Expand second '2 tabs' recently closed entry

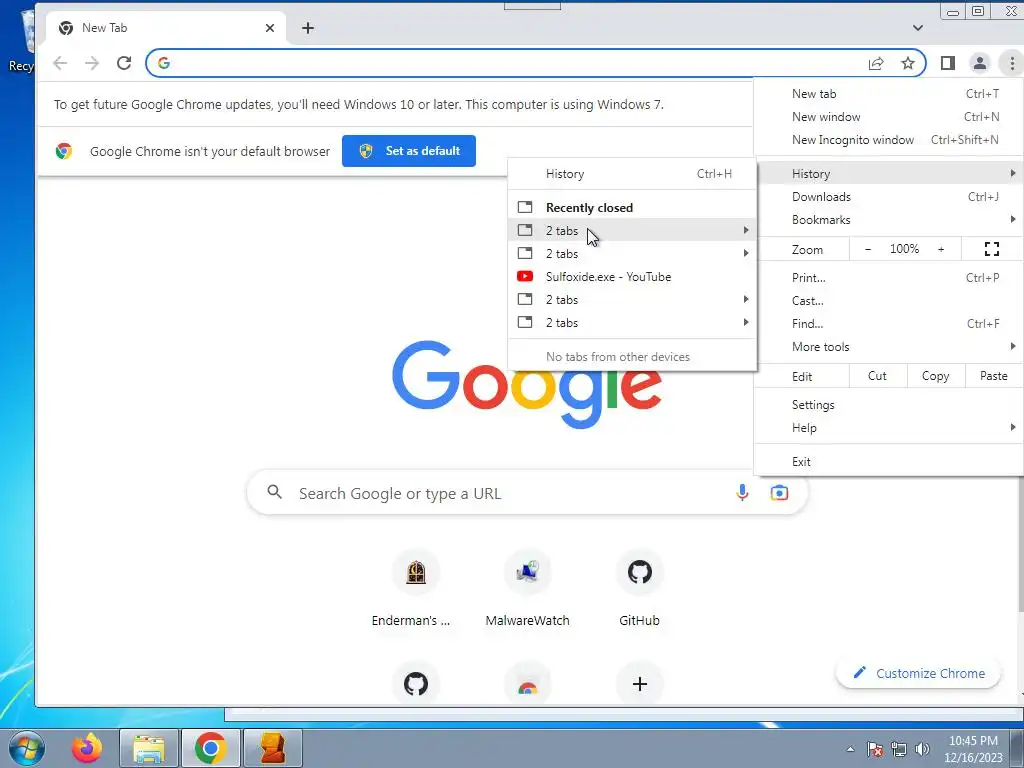pos(632,253)
